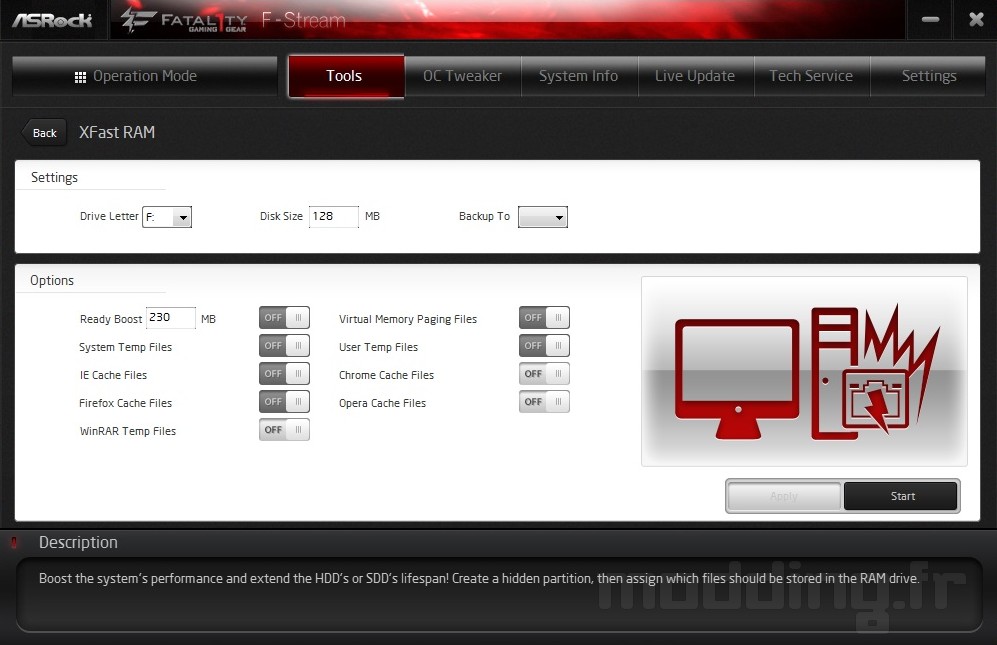
Task: Turn on WinRAR Temp Files switch
Action: click(284, 429)
